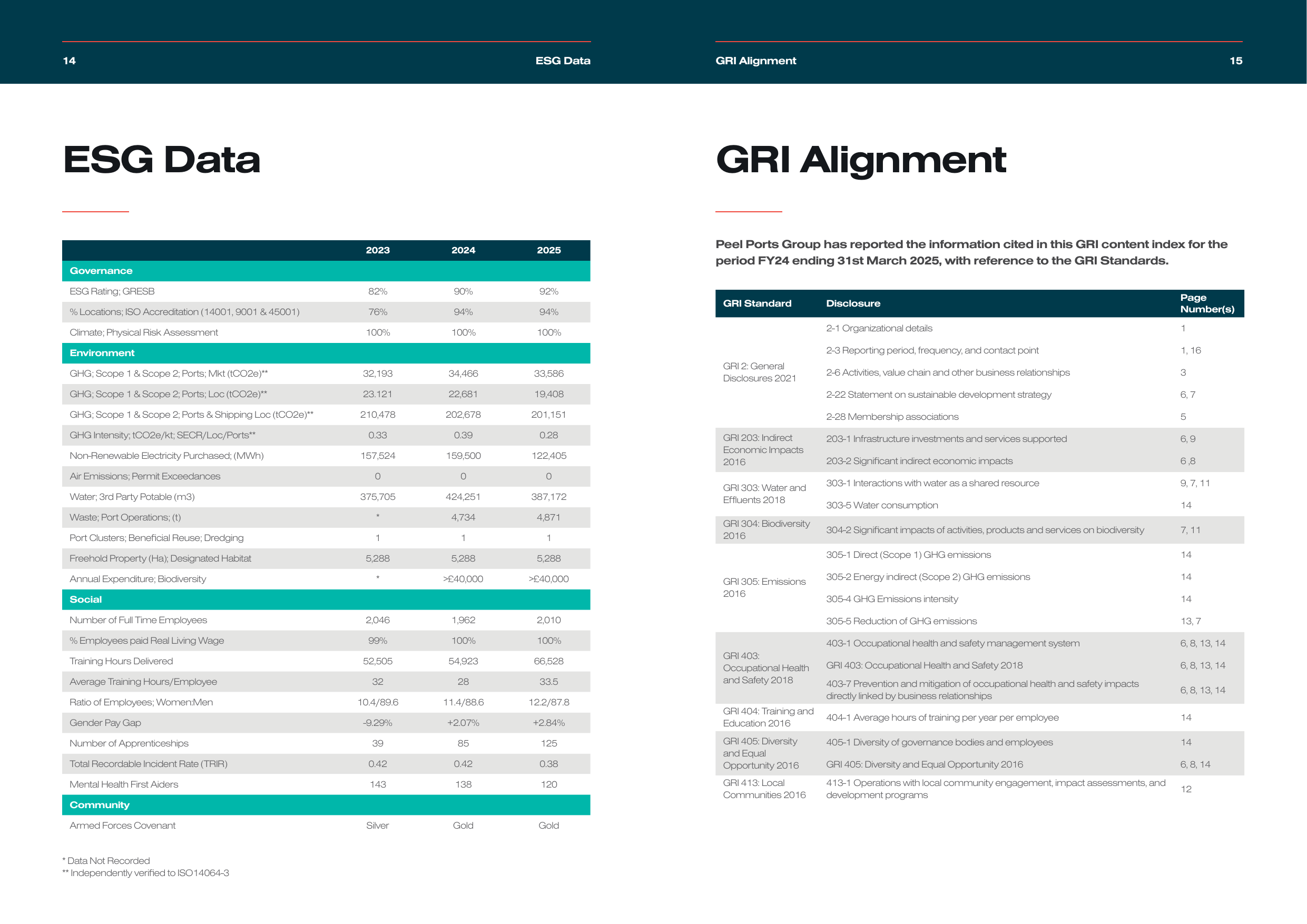Screen dimensions: 1307x924
Task: Click the Environment section band
Action: pos(326,353)
